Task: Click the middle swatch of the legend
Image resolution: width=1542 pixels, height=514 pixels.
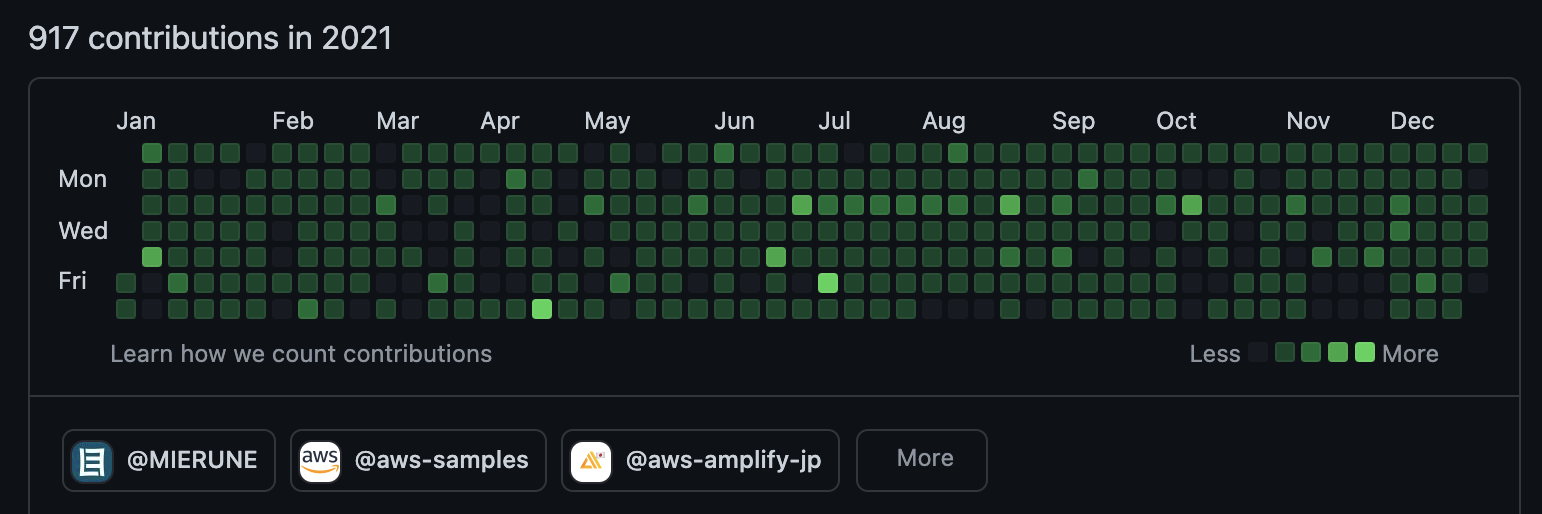Action: tap(1311, 352)
